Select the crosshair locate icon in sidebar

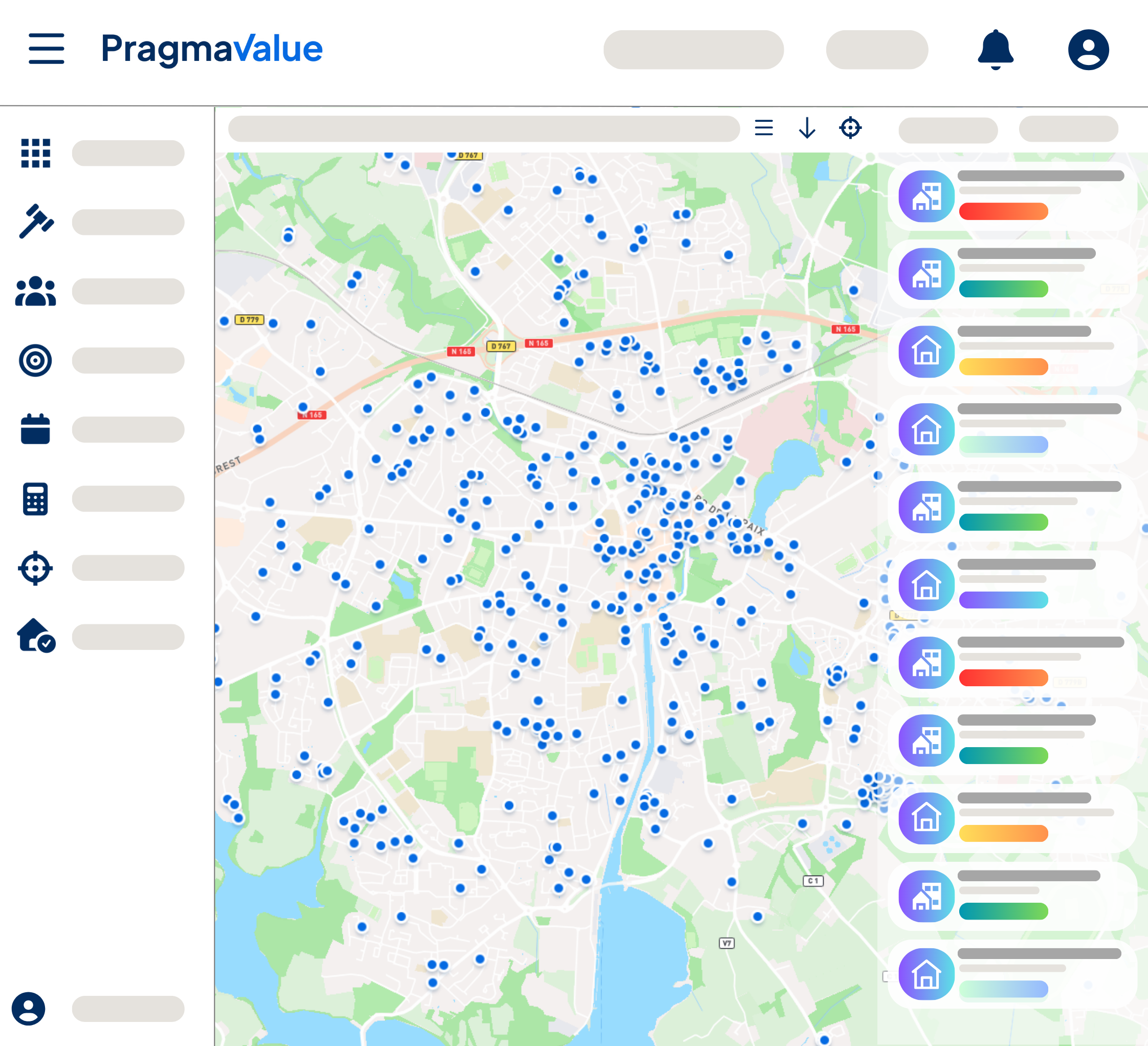tap(35, 568)
